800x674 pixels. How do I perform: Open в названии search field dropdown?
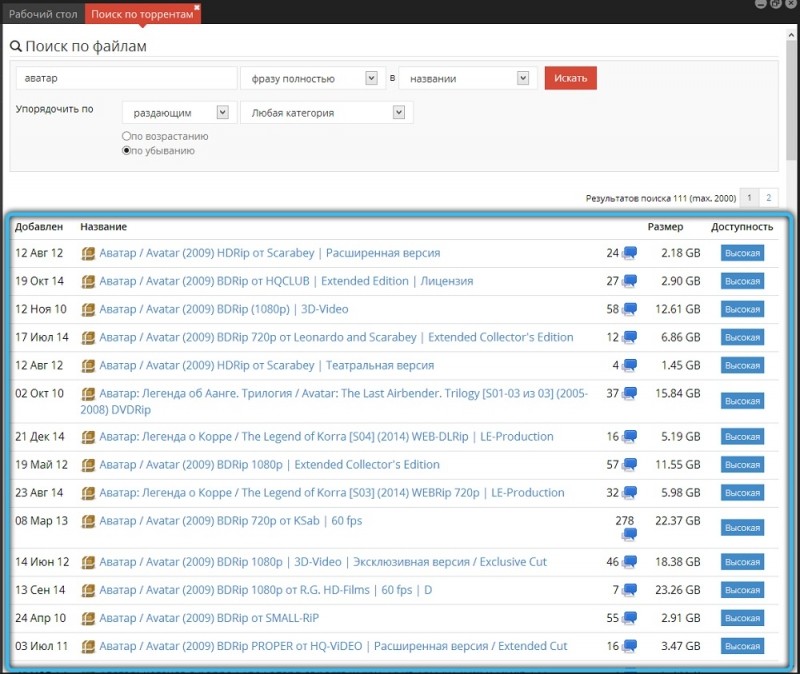[468, 79]
